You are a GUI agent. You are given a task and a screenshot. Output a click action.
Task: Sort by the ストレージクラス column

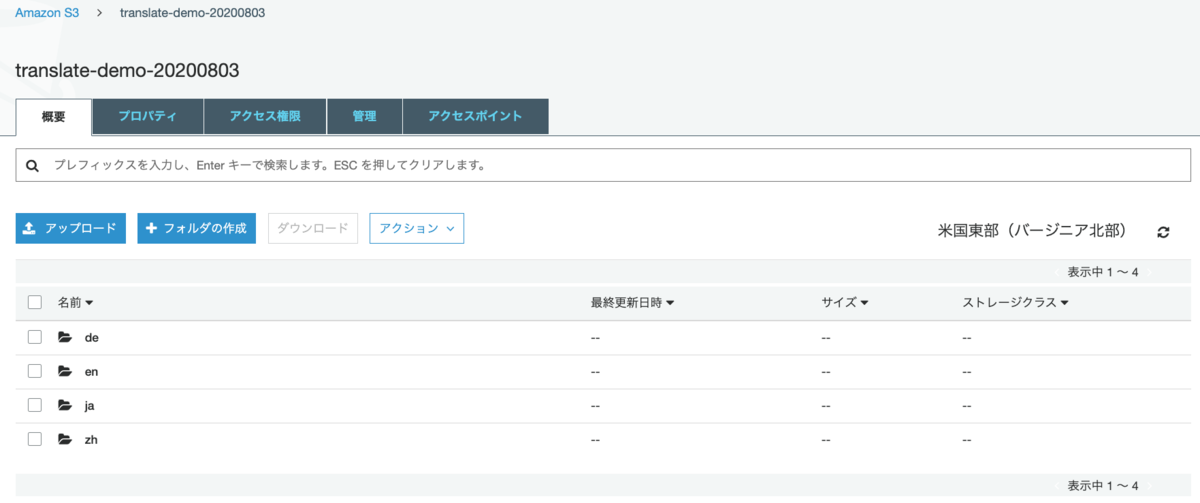(1015, 302)
